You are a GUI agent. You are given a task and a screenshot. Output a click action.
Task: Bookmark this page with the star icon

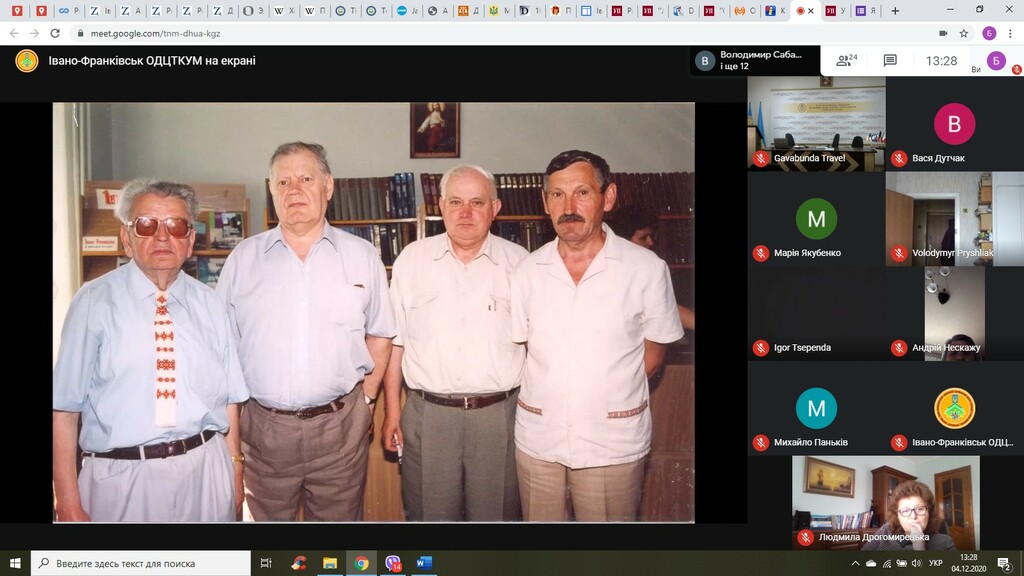[x=963, y=33]
